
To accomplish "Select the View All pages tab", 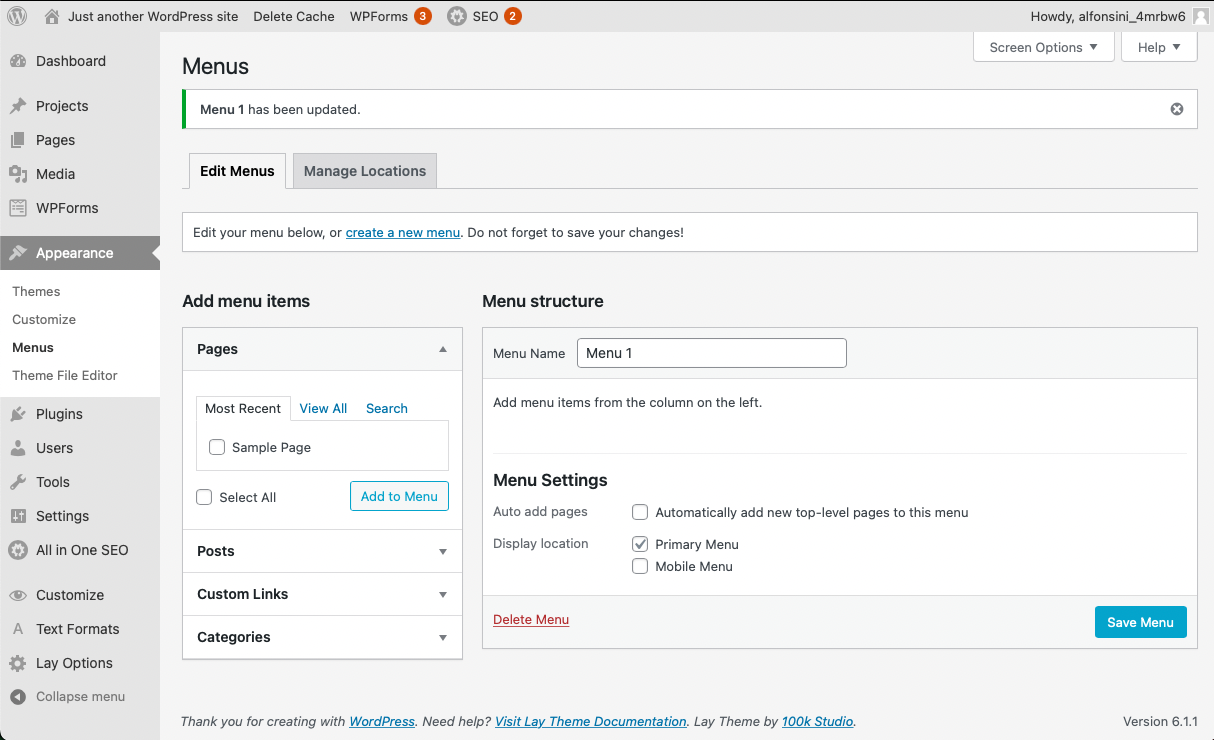I will tap(323, 408).
